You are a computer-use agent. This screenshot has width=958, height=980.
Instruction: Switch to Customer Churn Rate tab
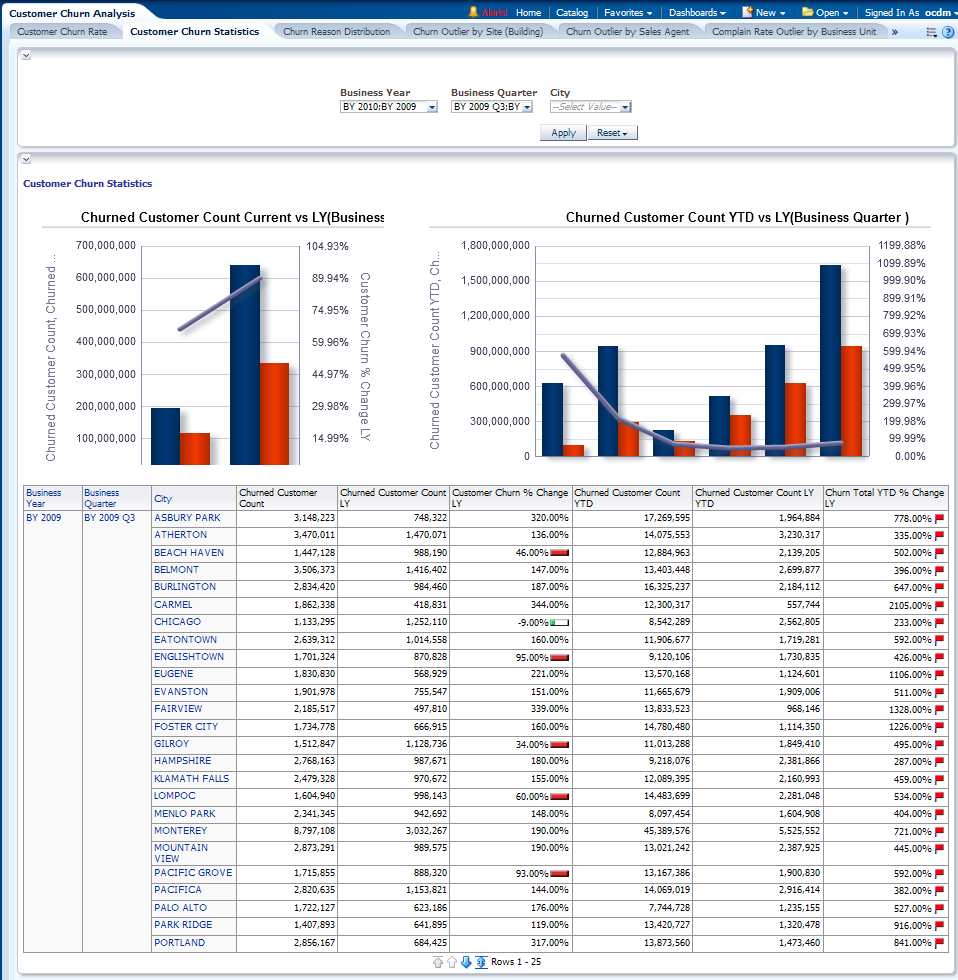click(62, 32)
